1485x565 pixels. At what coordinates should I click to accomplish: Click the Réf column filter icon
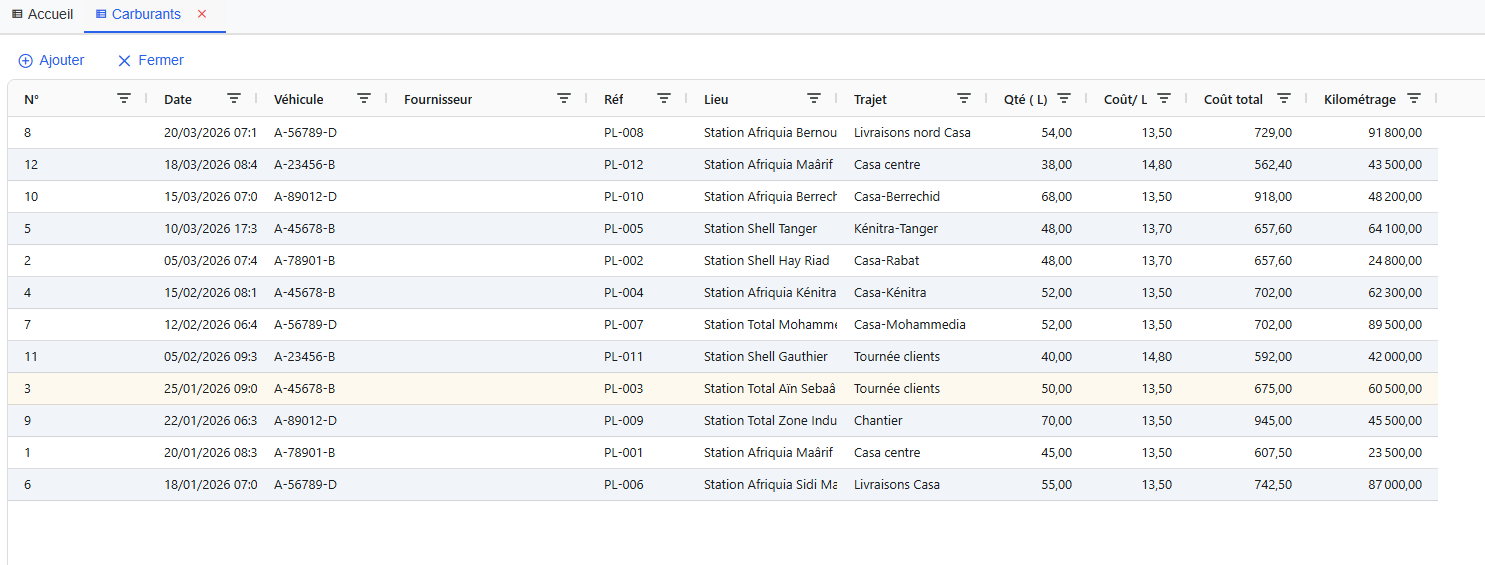[664, 98]
